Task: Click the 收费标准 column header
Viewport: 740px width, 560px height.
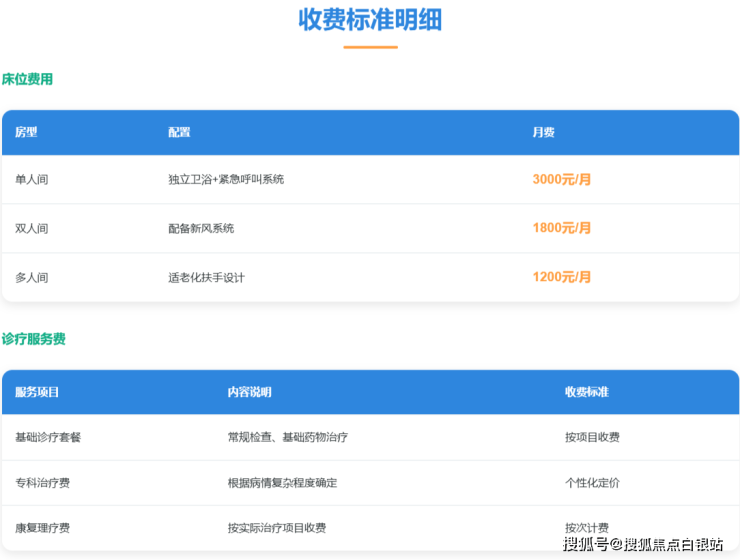Action: tap(586, 392)
